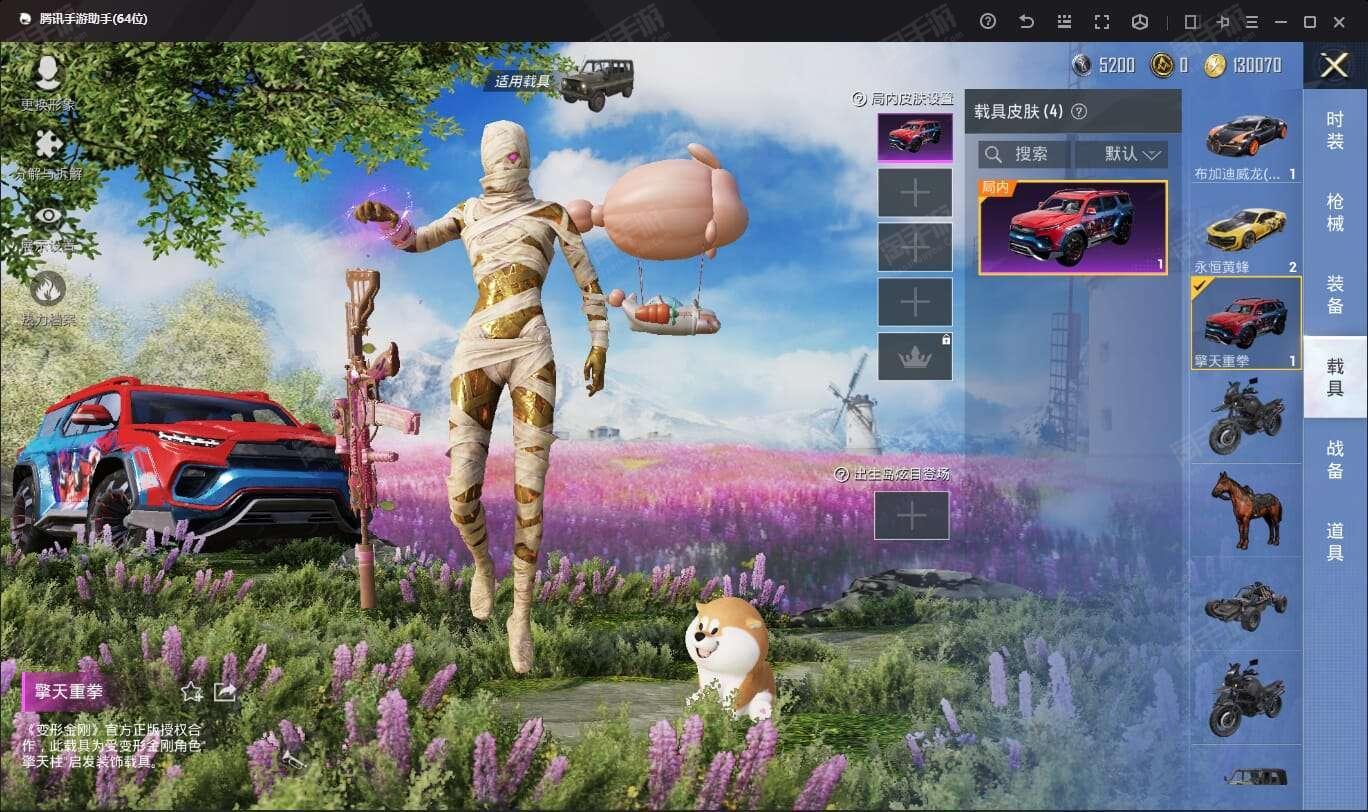Open the 分解与拆解 puzzle piece icon

coord(48,145)
